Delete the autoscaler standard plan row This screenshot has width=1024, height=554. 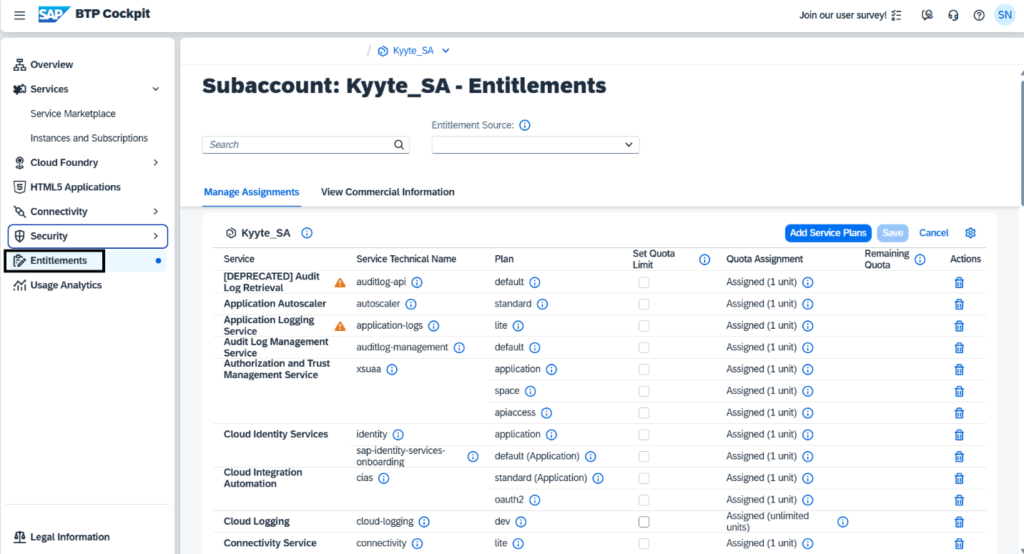pos(959,304)
